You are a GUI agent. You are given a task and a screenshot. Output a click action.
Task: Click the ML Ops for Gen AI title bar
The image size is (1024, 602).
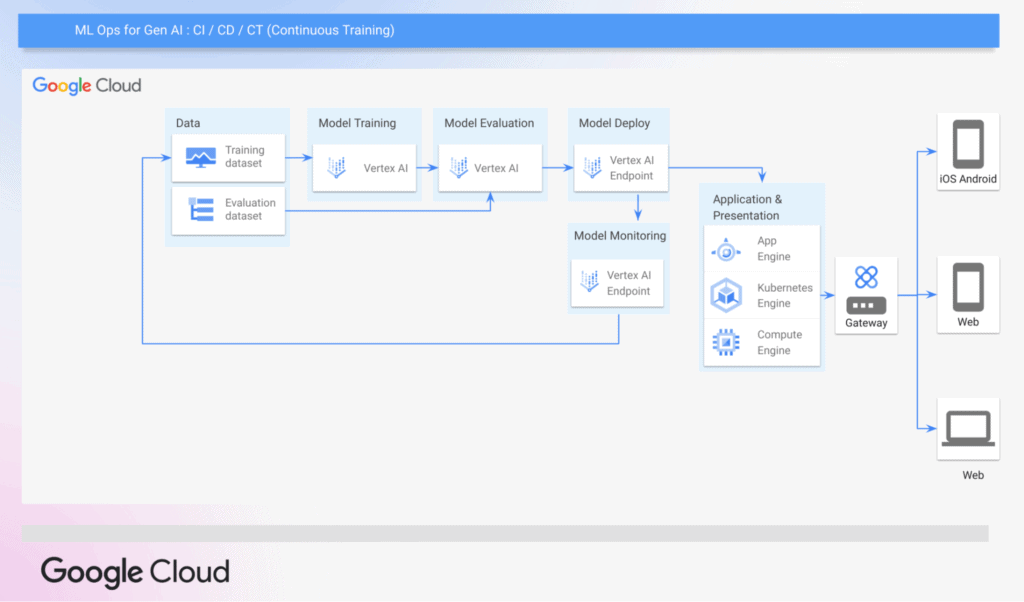tap(509, 31)
